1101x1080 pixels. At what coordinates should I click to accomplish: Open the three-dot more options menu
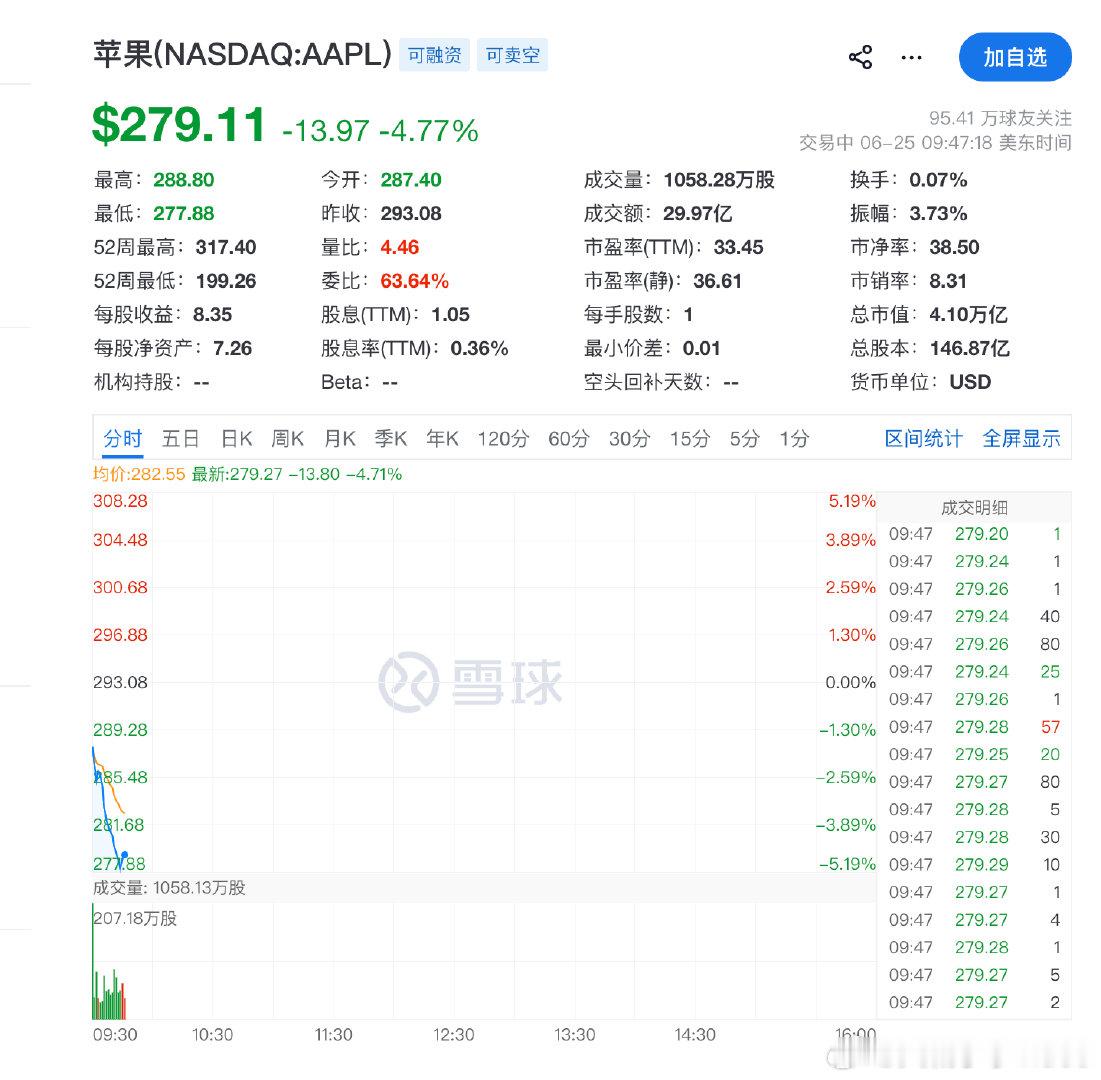tap(911, 57)
